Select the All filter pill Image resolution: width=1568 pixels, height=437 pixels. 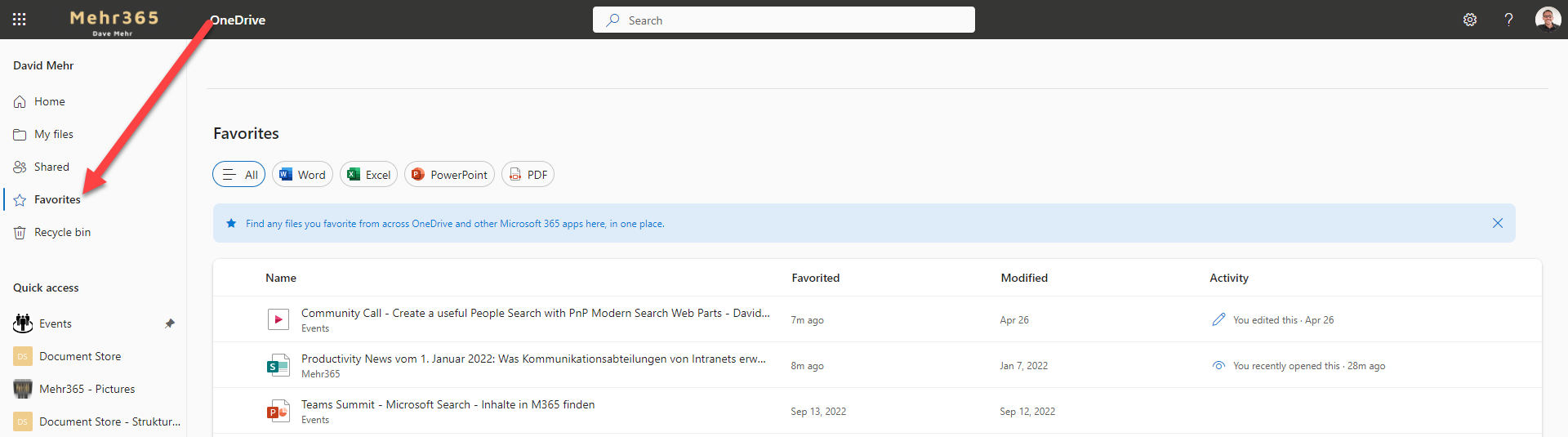click(x=239, y=174)
